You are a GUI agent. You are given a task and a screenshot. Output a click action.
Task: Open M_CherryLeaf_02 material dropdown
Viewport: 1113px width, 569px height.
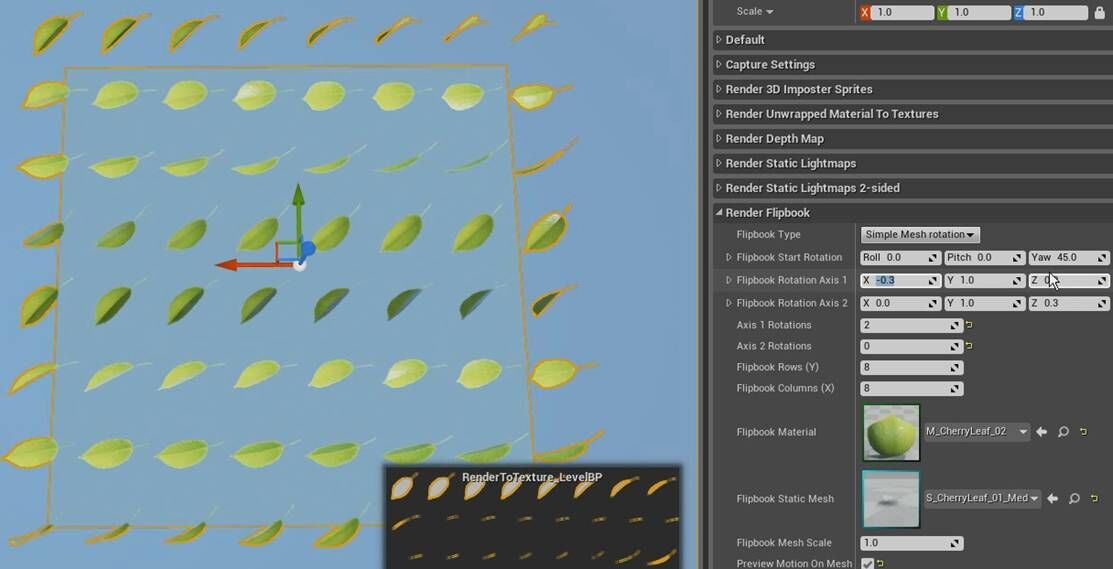click(977, 431)
